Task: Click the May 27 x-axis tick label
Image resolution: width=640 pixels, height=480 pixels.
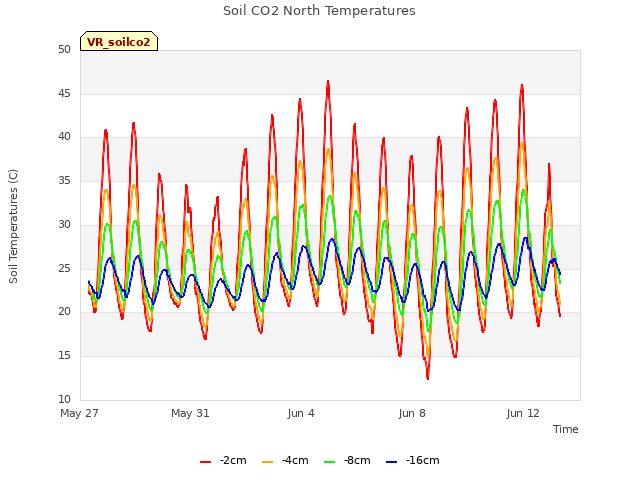Action: coord(79,413)
